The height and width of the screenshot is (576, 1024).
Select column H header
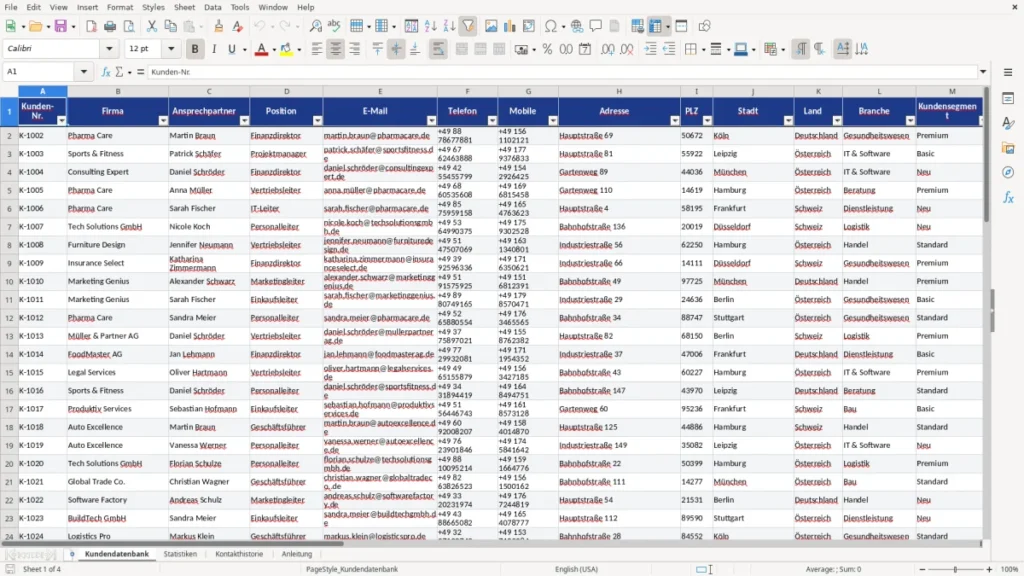(x=619, y=91)
